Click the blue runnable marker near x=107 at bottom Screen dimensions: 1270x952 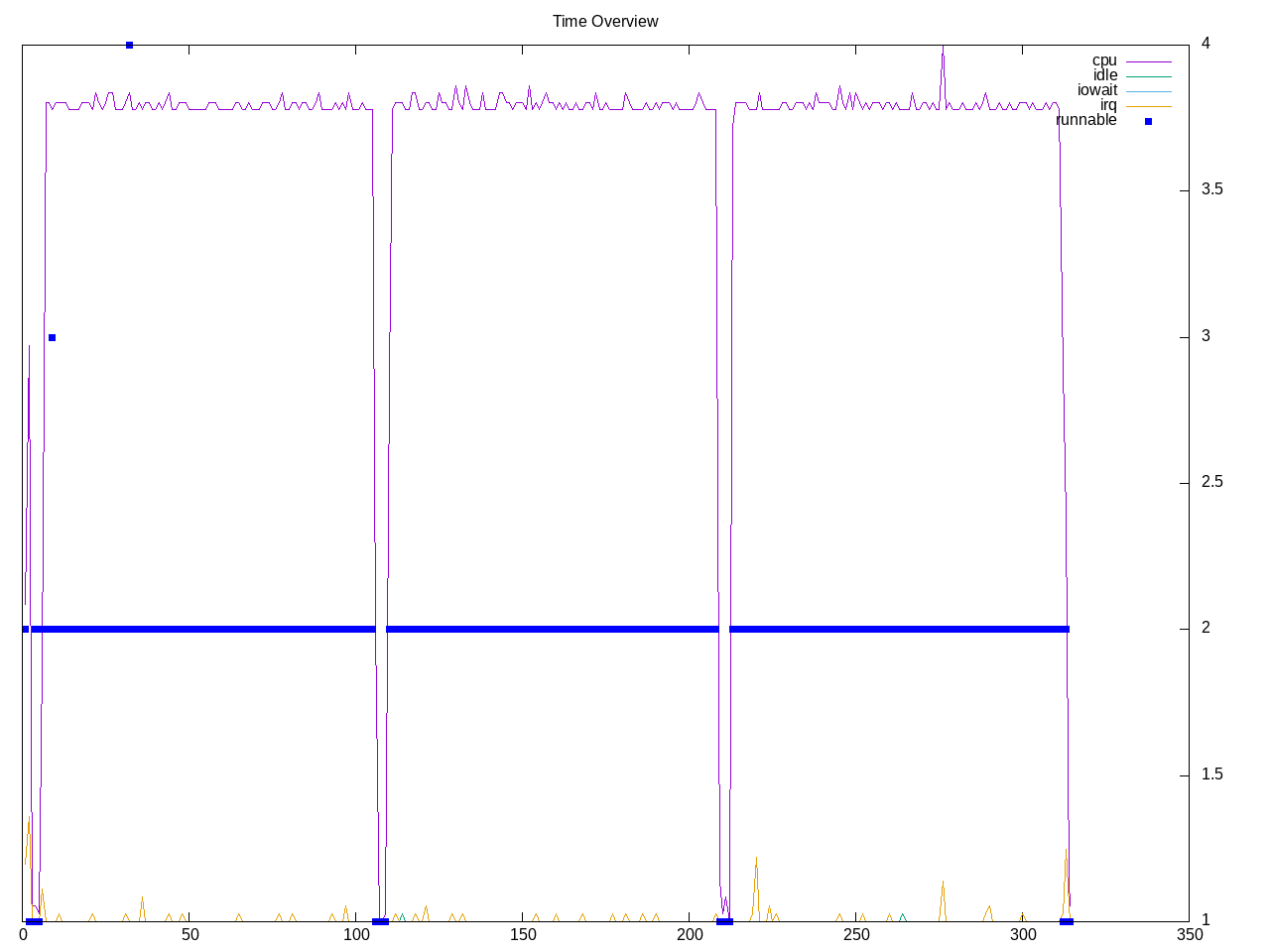380,921
